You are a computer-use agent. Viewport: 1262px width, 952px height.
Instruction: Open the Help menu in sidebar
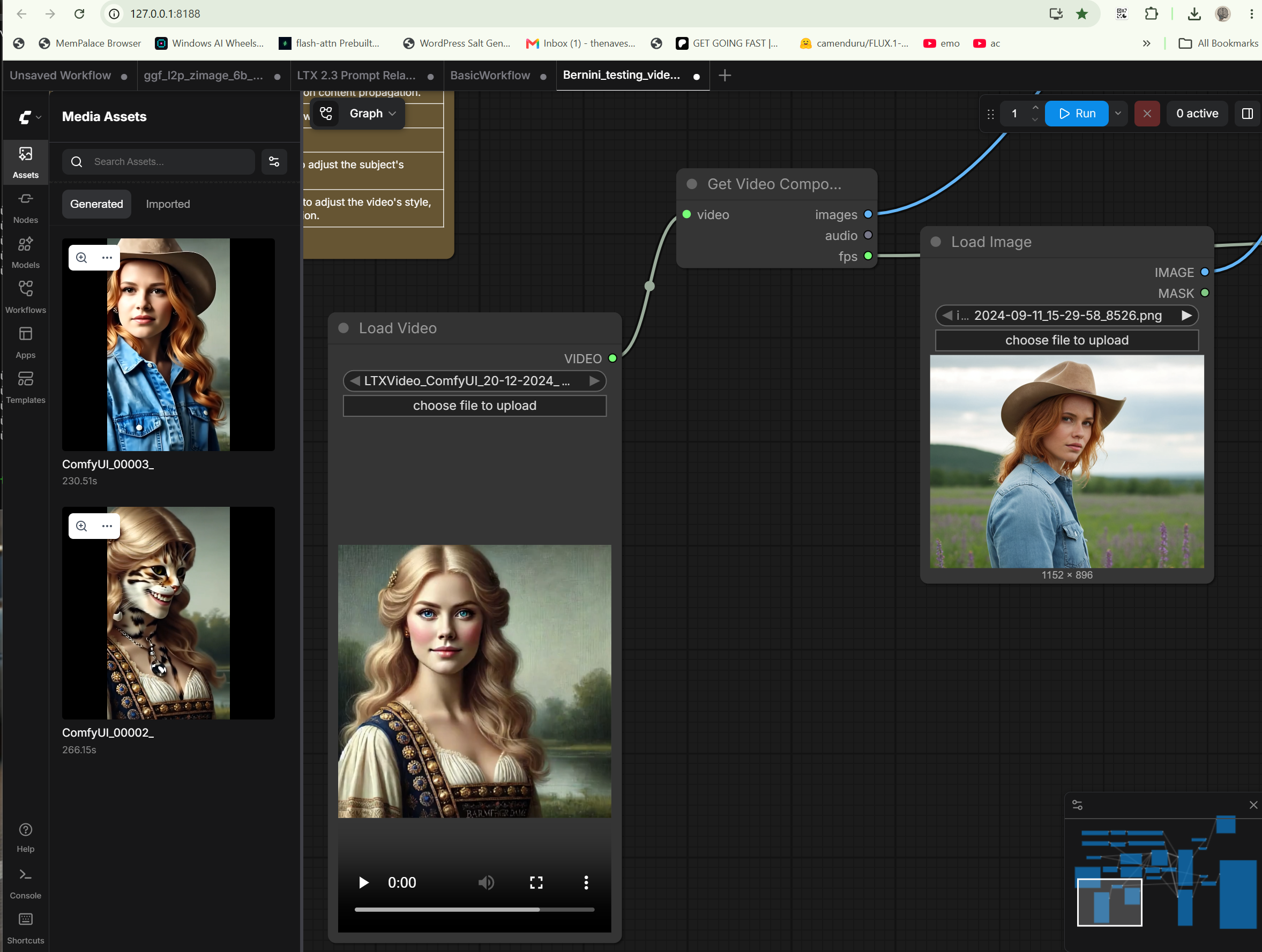pos(26,837)
